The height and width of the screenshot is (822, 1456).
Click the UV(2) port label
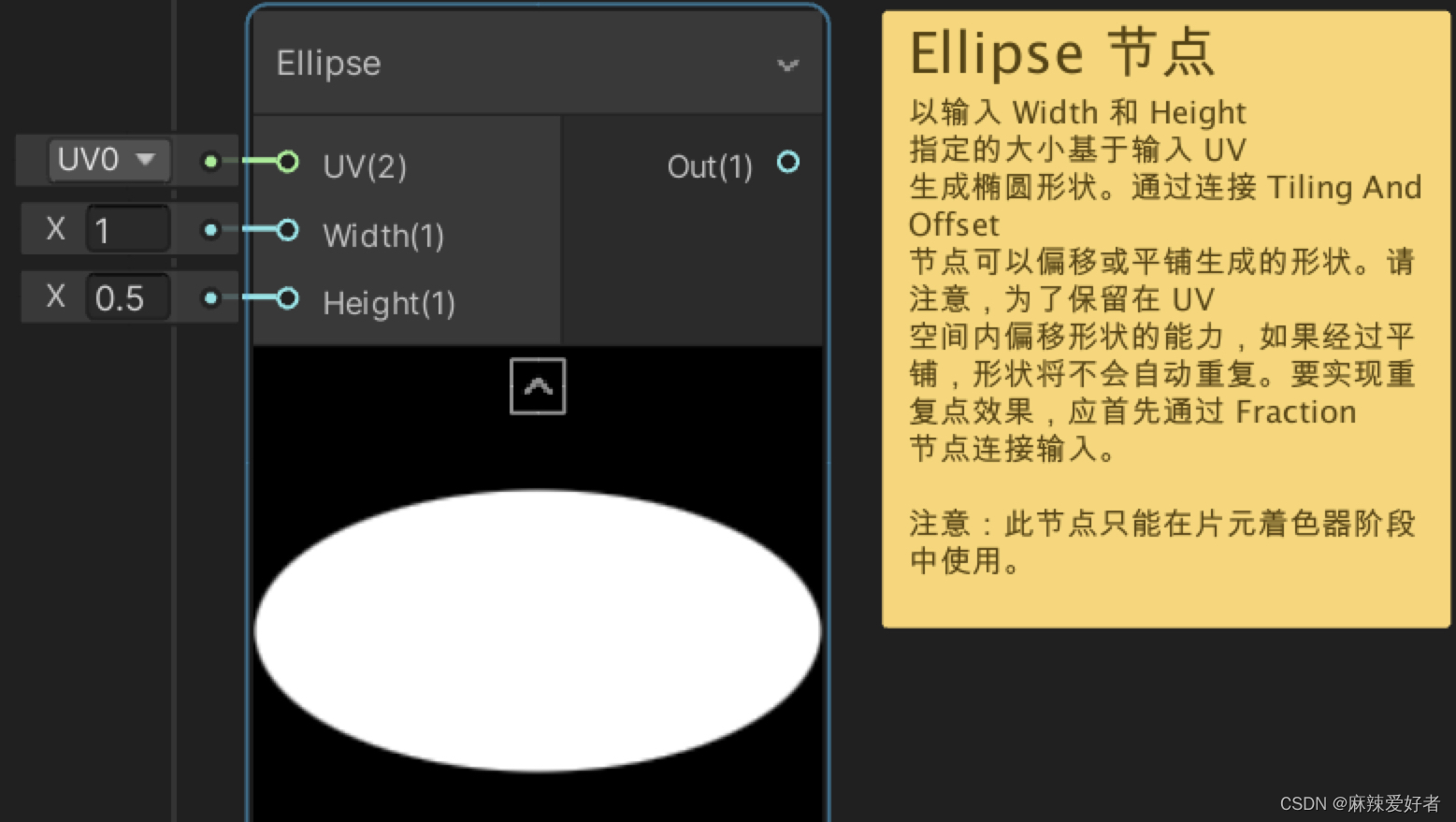tap(365, 166)
